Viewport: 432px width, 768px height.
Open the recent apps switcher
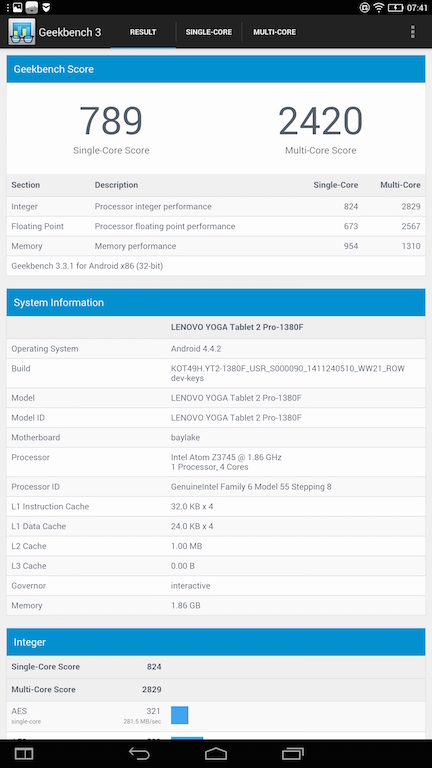click(293, 753)
